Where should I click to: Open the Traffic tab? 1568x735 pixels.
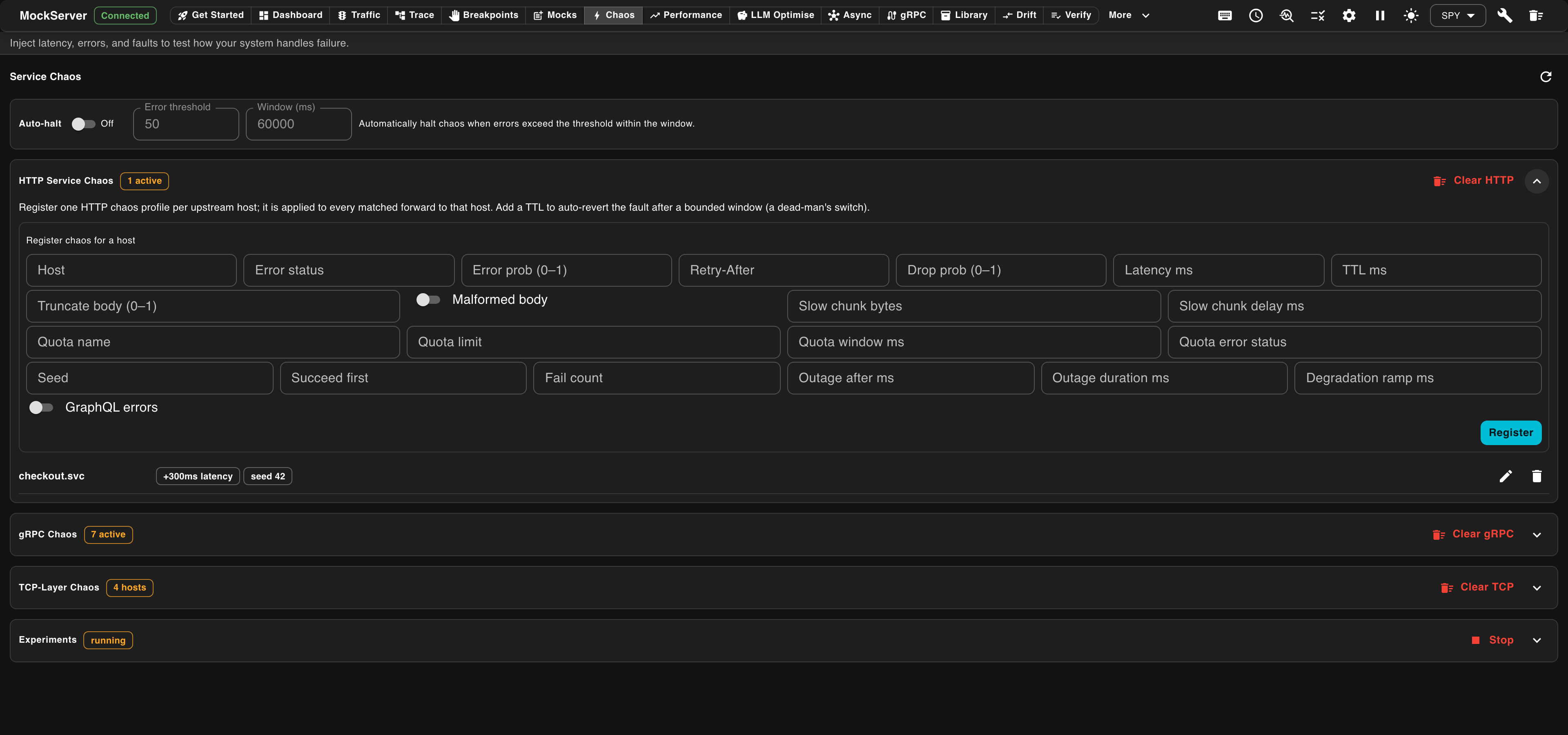[x=359, y=15]
